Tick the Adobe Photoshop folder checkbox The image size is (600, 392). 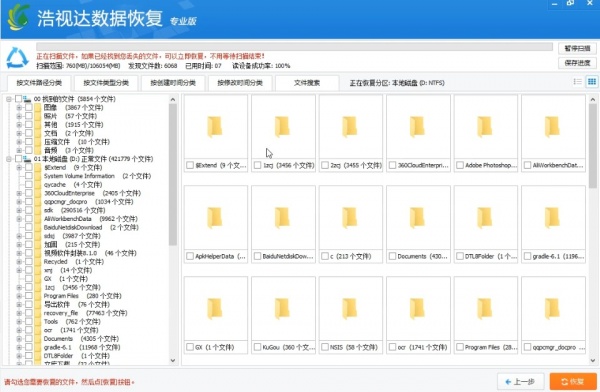click(460, 165)
